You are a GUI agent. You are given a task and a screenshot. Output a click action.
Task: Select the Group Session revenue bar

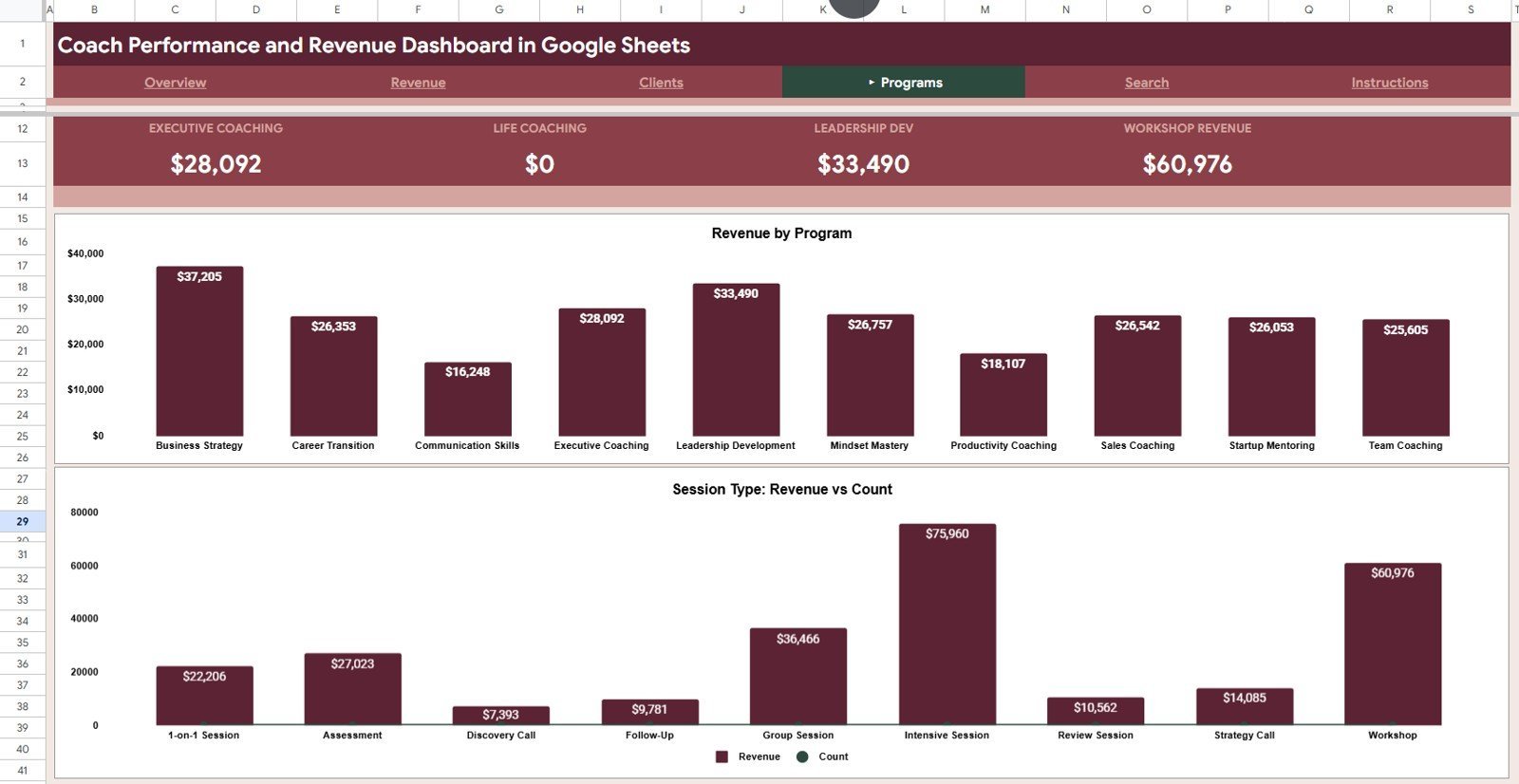click(x=797, y=677)
